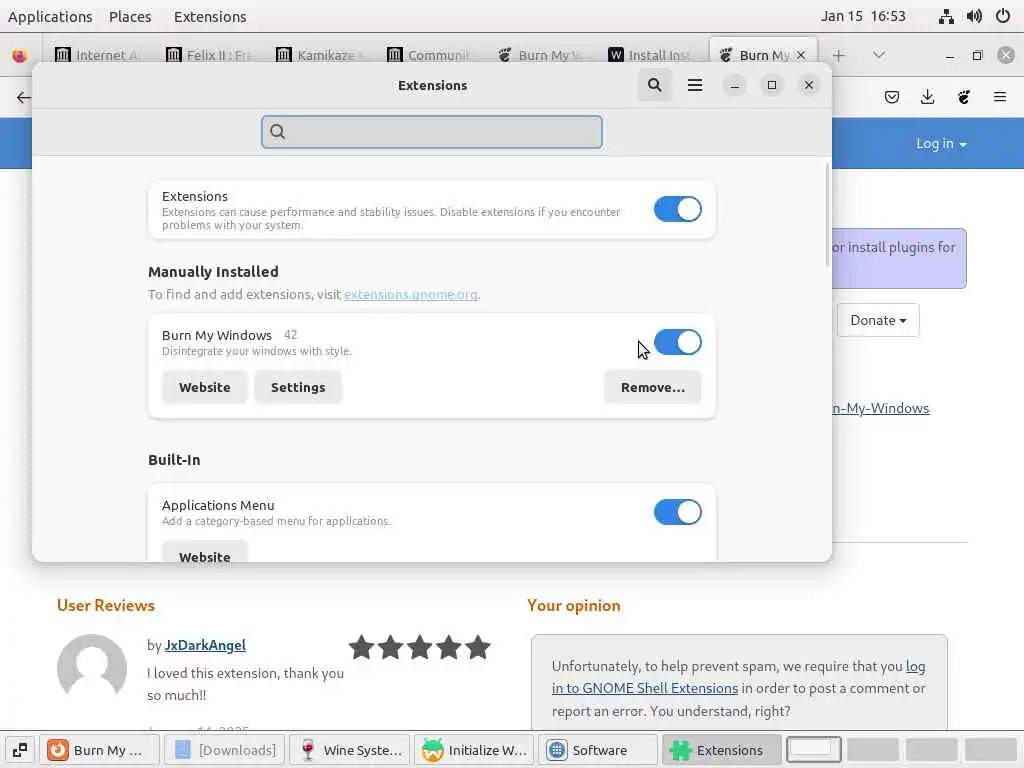Switch to Communit tab

point(429,56)
